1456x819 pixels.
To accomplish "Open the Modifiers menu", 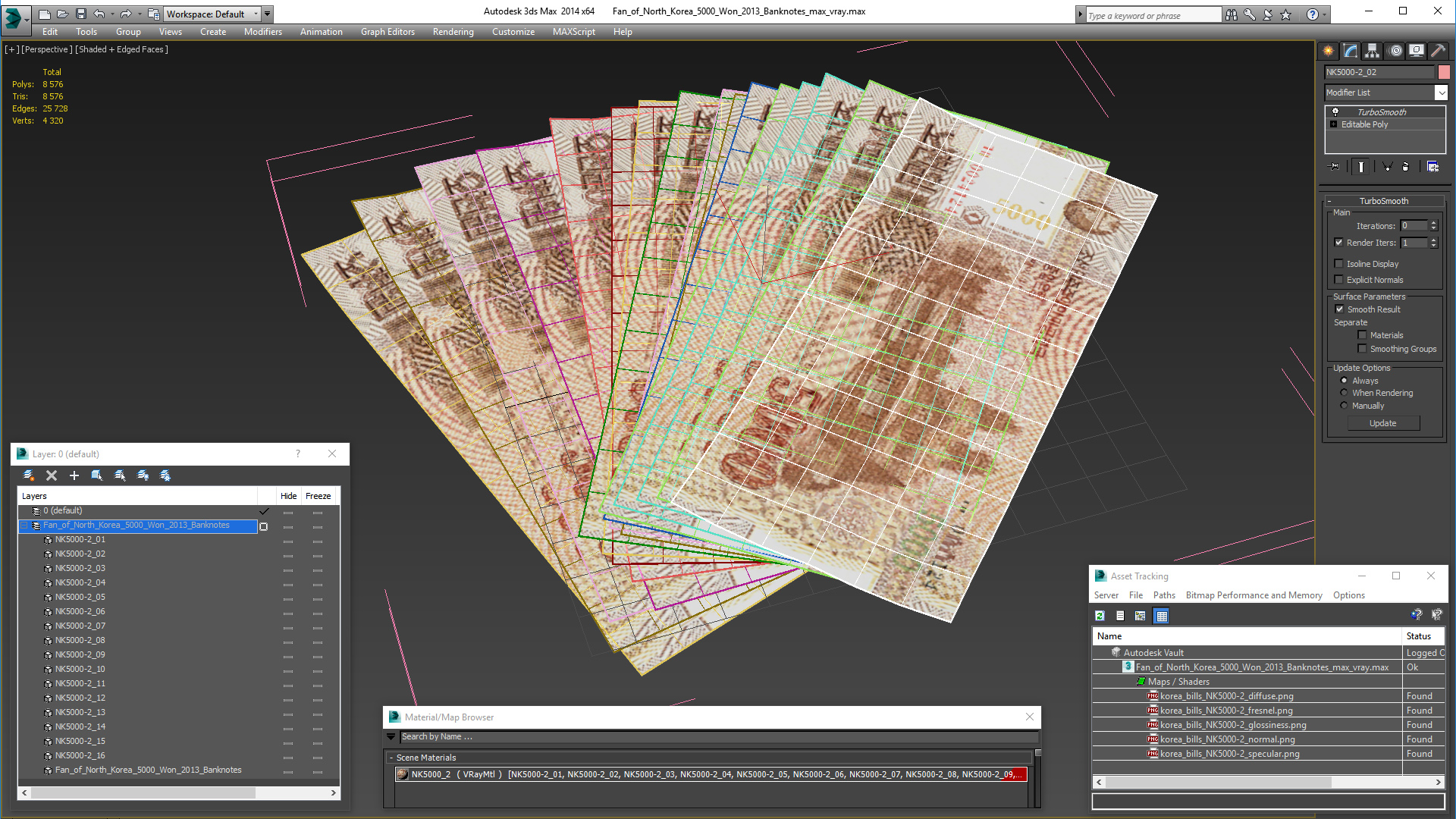I will point(263,32).
